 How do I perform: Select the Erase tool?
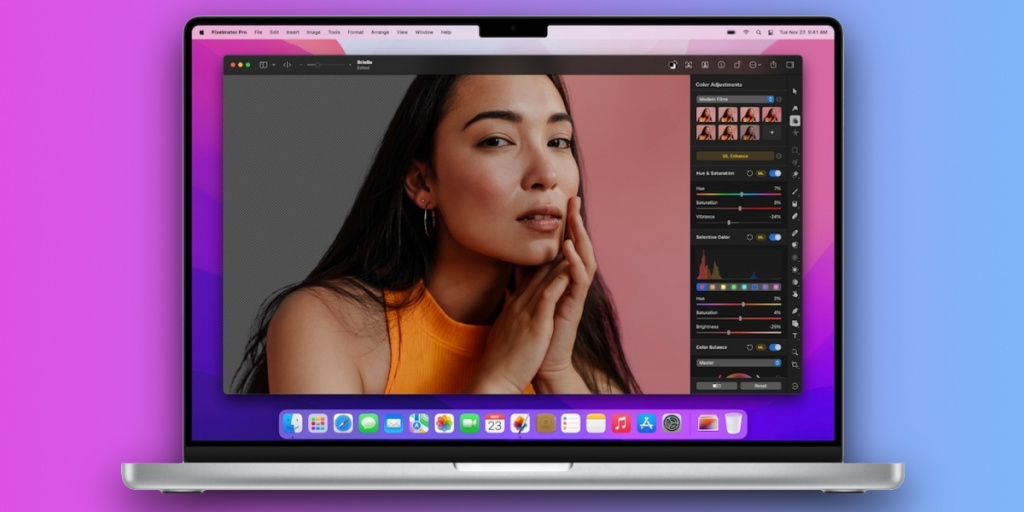(795, 216)
